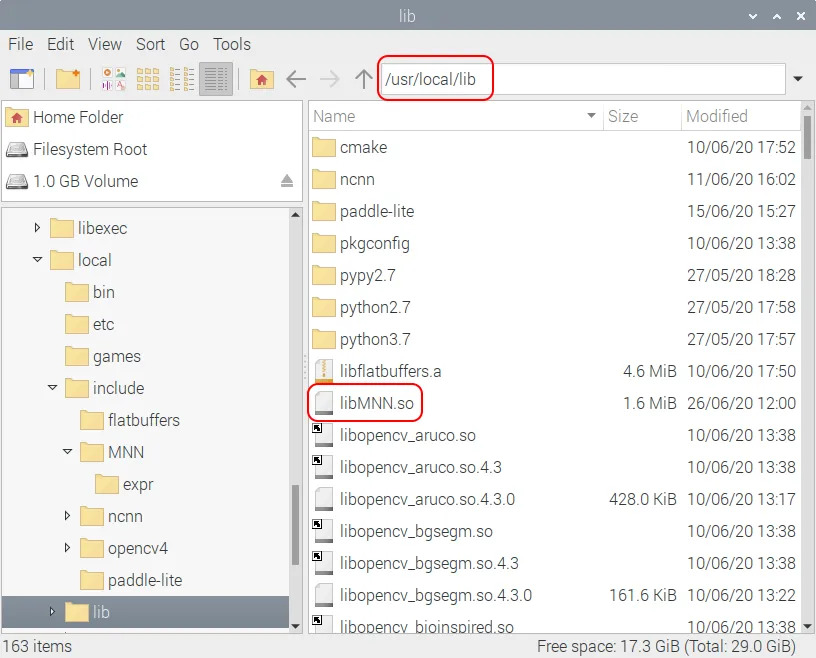
Task: Expand the libexec folder in the tree
Action: click(37, 227)
